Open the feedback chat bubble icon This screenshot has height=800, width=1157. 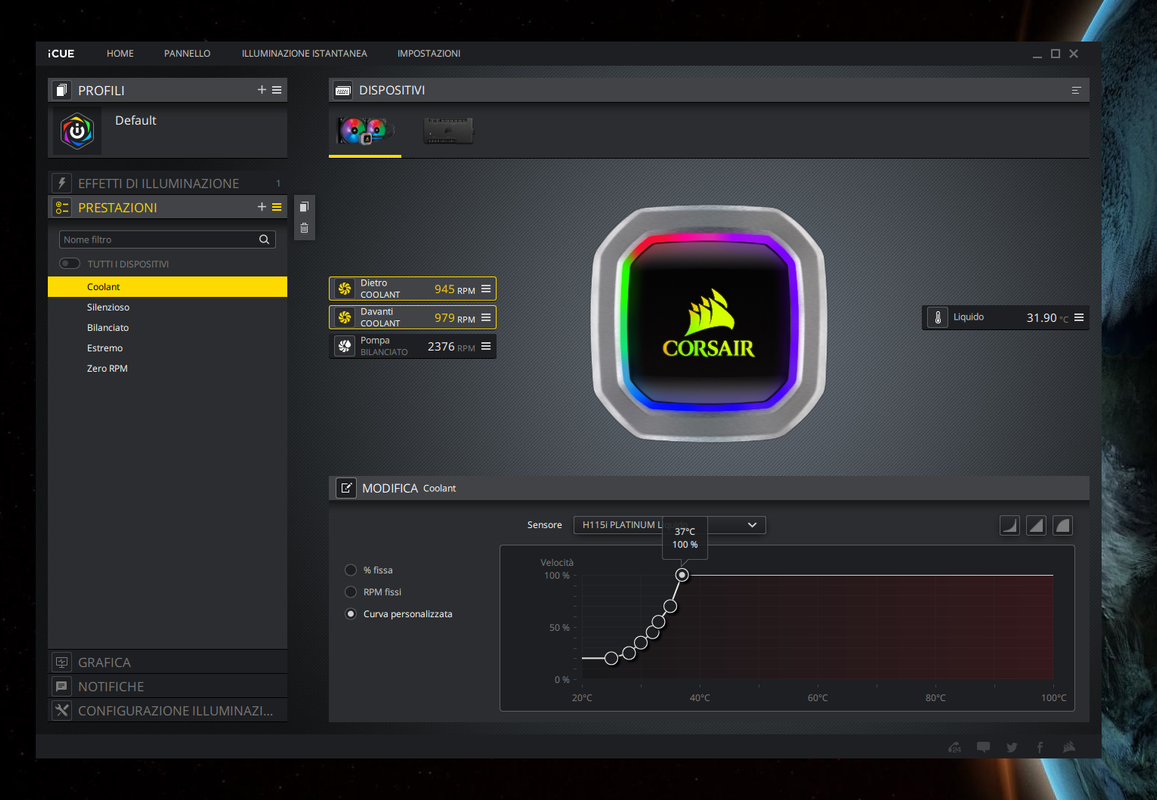click(x=983, y=747)
